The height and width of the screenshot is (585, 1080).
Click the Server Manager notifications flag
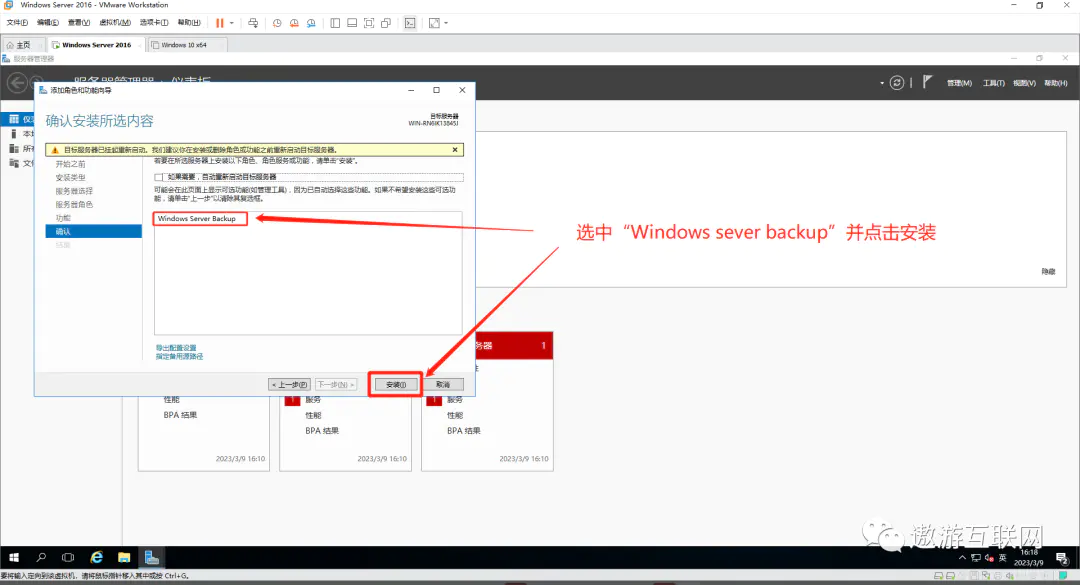pos(927,82)
